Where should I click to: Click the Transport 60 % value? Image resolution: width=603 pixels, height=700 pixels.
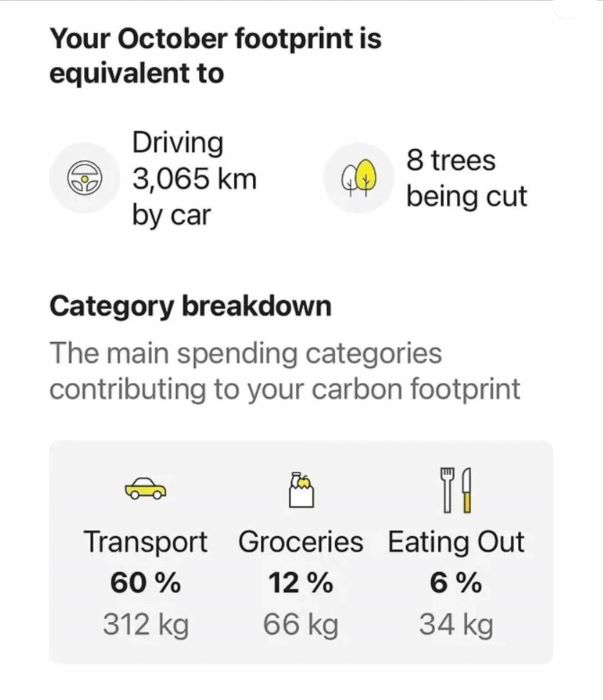145,582
